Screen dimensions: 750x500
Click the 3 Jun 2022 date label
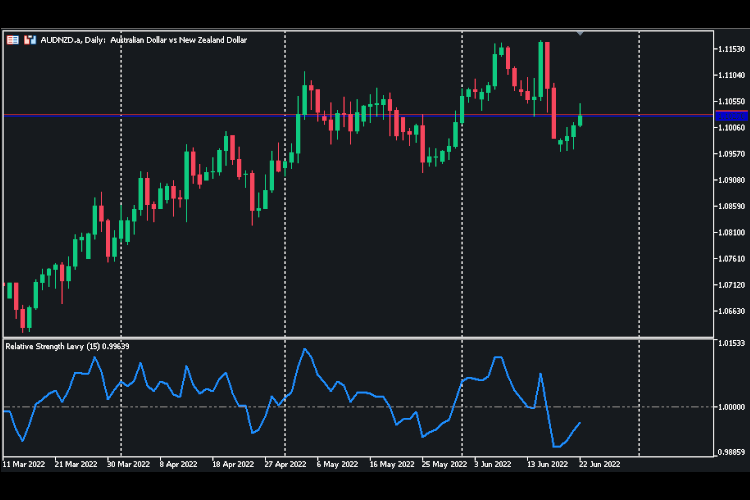(493, 464)
